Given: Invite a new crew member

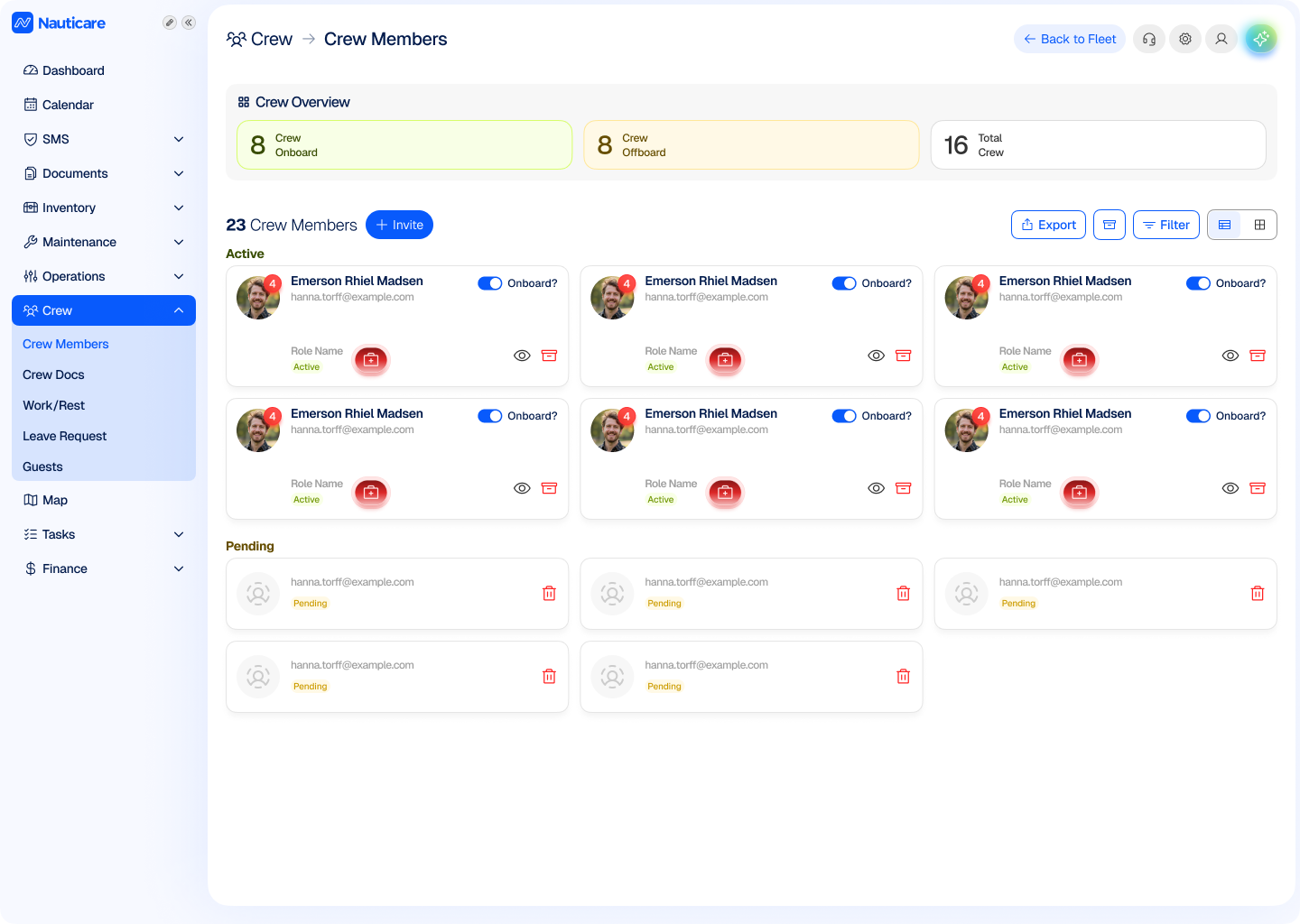Looking at the screenshot, I should click(399, 225).
